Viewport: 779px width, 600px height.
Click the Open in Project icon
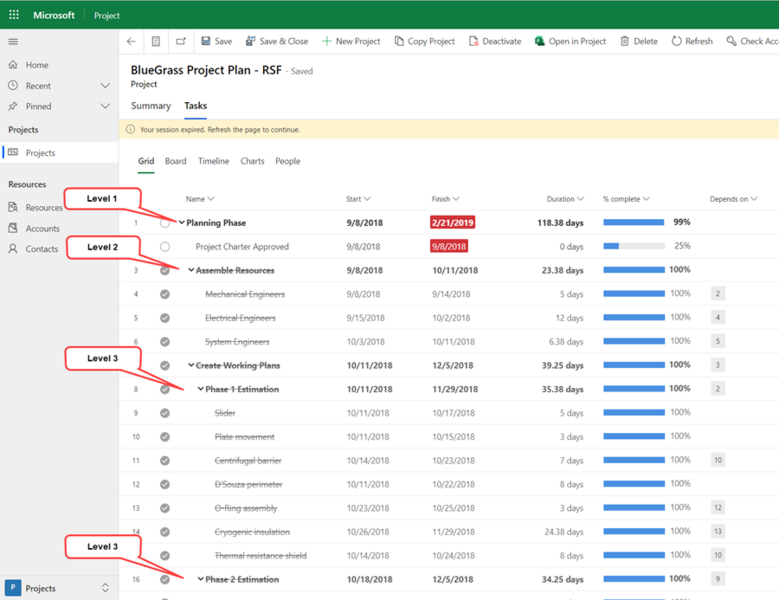[x=540, y=41]
